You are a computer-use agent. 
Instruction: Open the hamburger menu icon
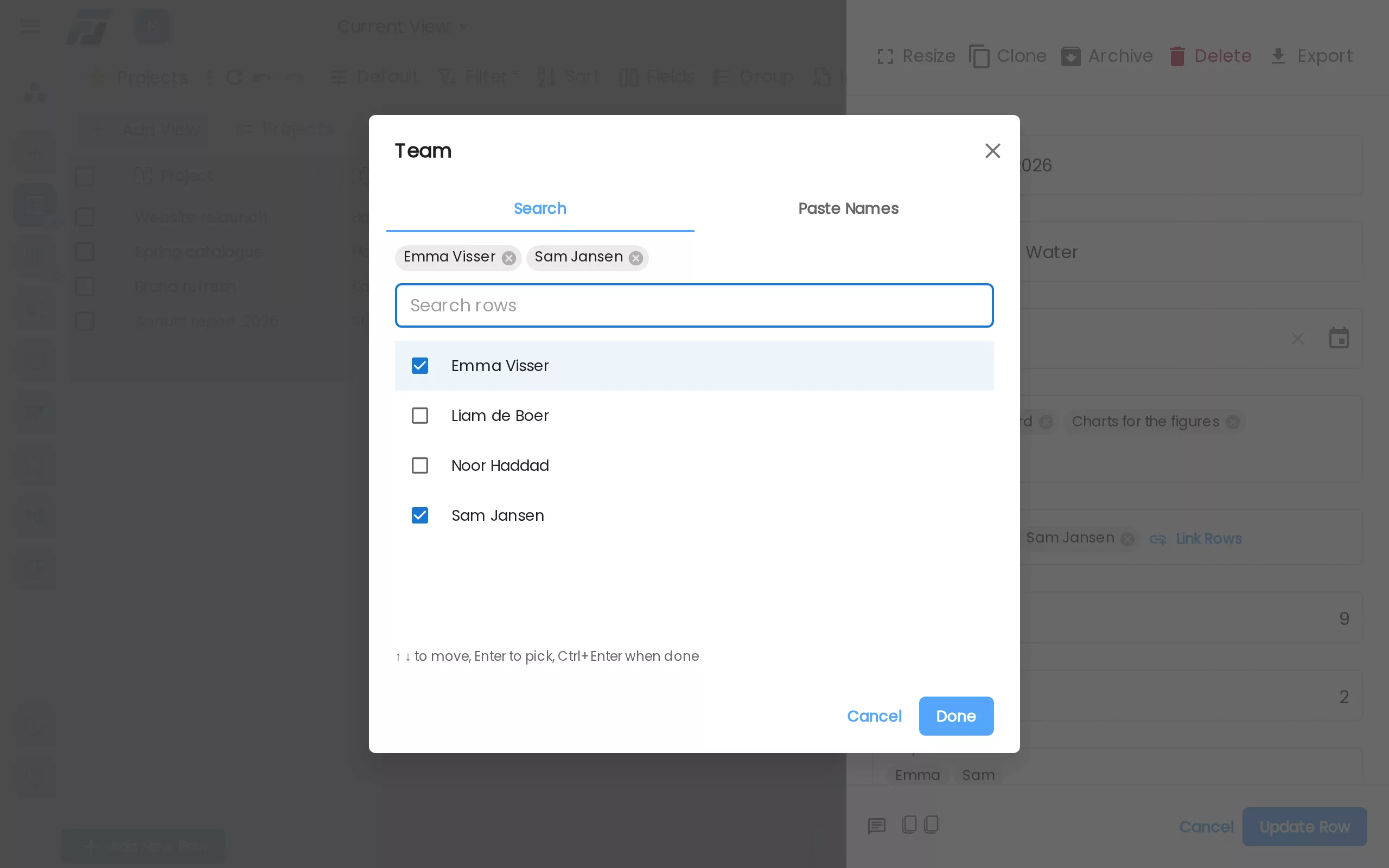click(30, 26)
